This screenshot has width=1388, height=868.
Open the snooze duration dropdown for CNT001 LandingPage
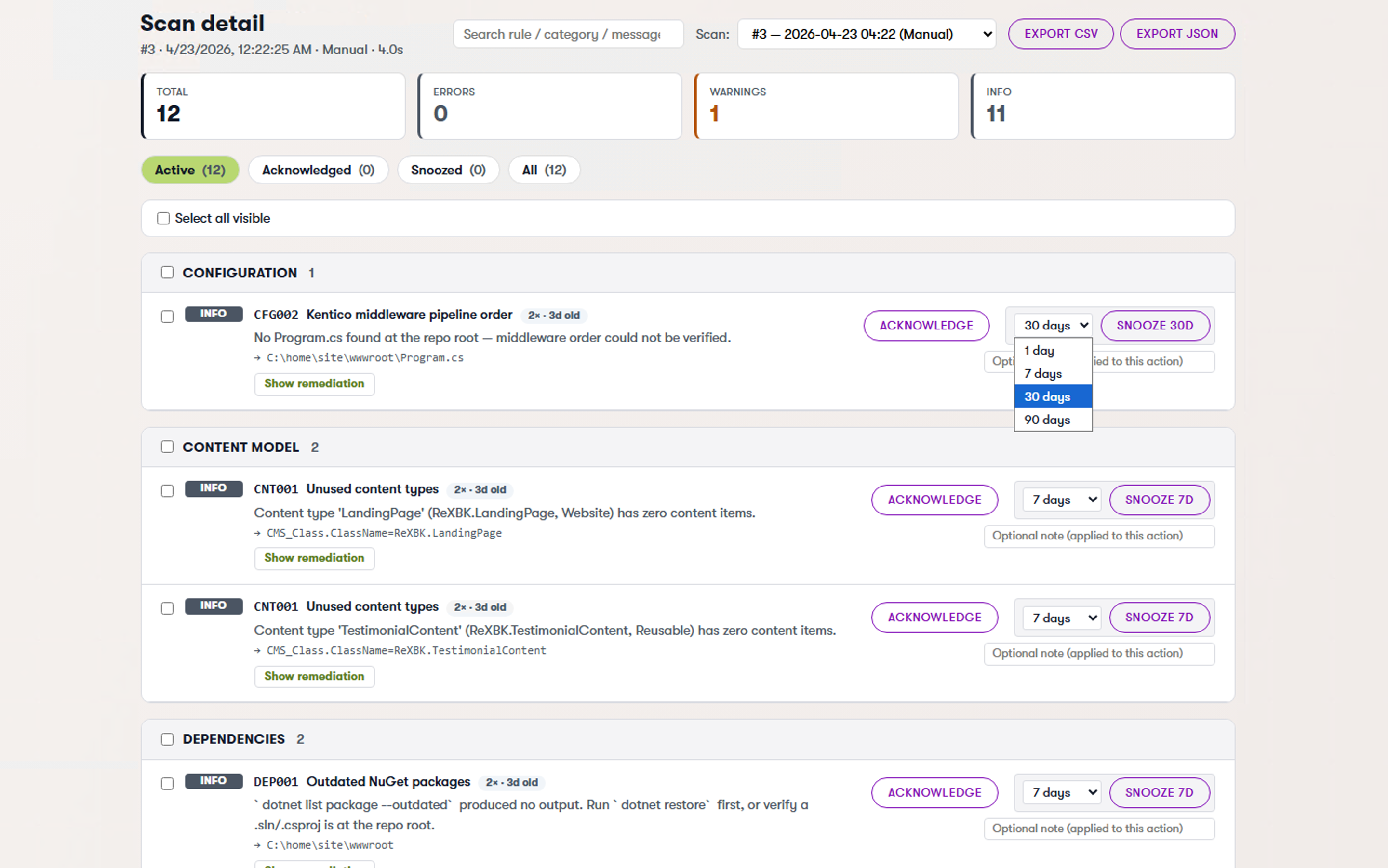pyautogui.click(x=1060, y=500)
